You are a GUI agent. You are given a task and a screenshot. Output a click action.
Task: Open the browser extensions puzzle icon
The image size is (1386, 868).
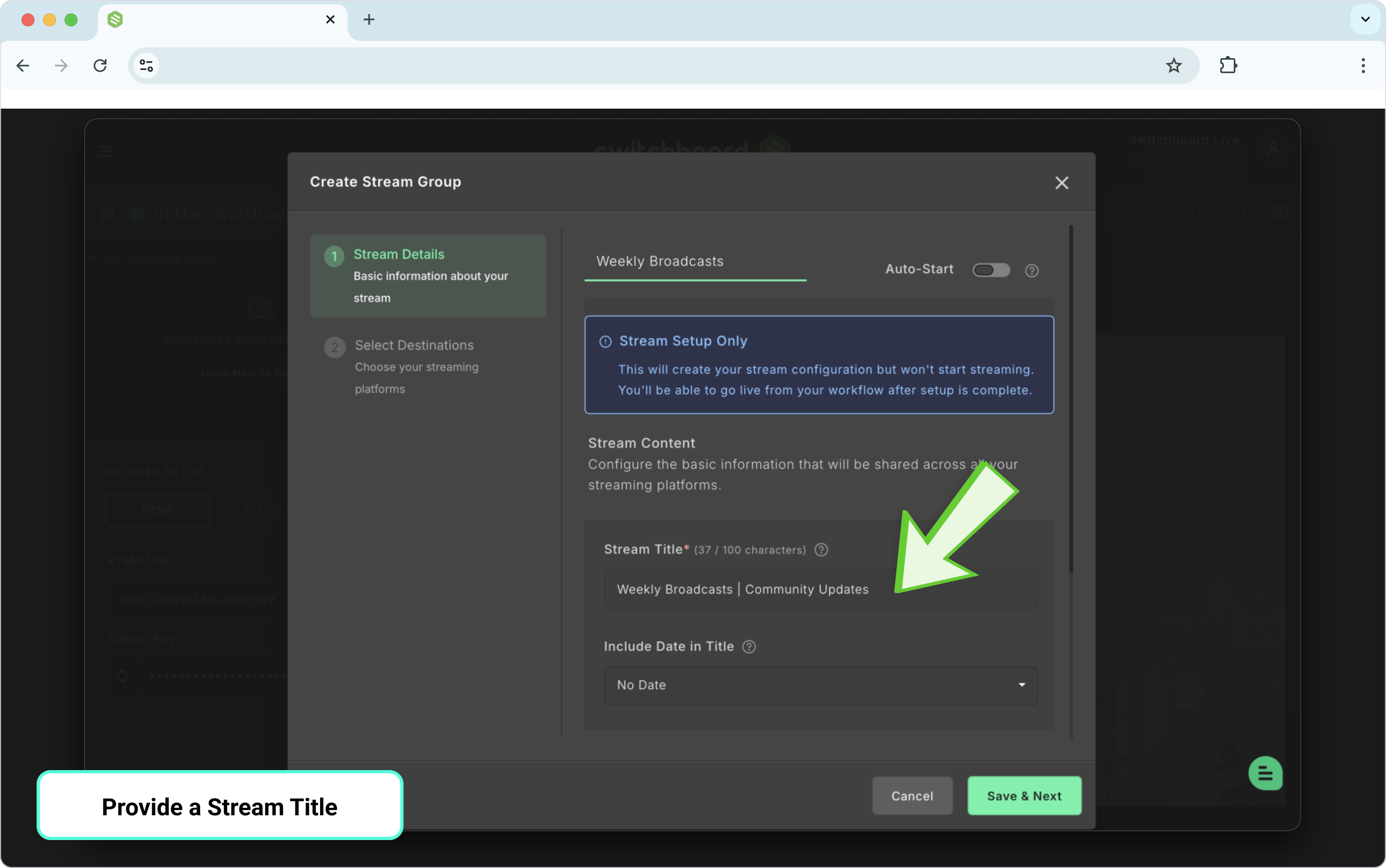pyautogui.click(x=1228, y=66)
